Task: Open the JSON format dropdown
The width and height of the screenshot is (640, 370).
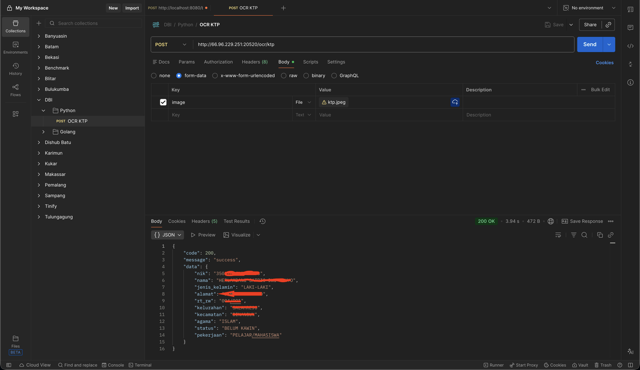Action: click(x=167, y=235)
